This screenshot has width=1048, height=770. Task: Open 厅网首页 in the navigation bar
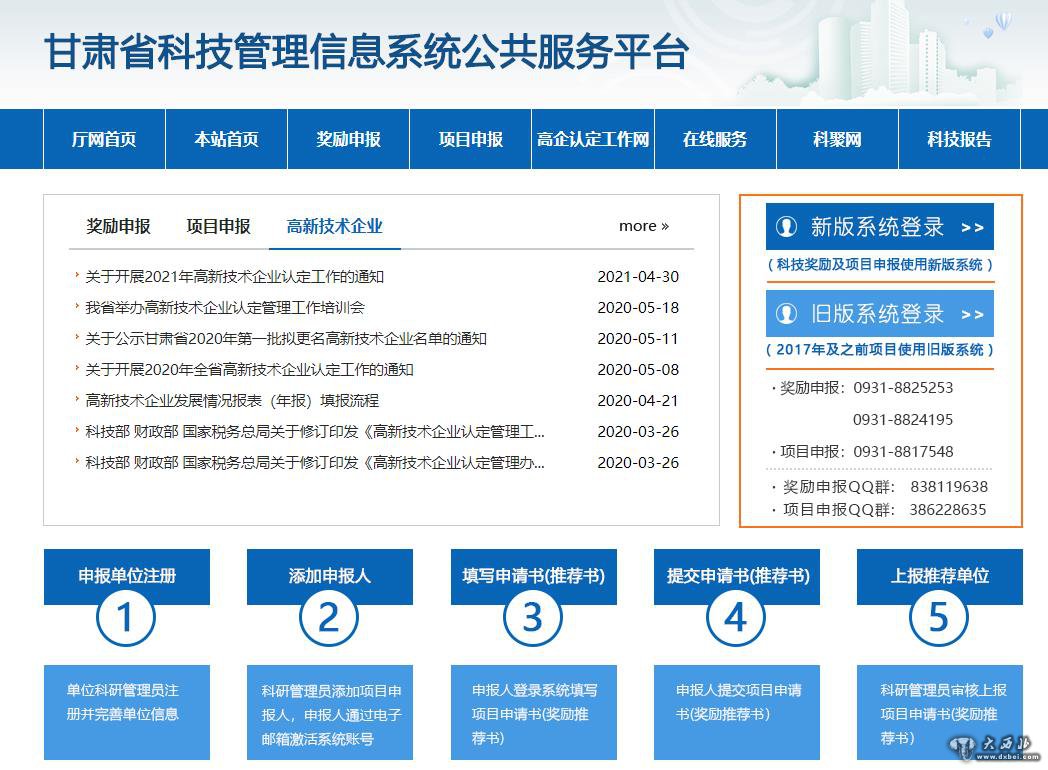coord(104,140)
